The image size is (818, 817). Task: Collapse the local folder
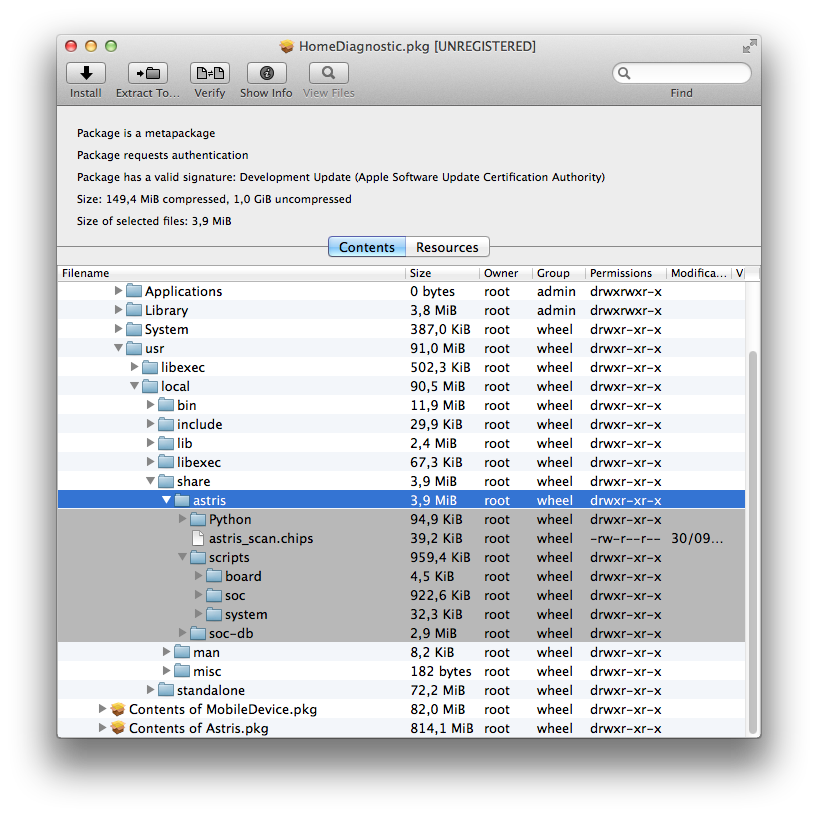pos(135,386)
